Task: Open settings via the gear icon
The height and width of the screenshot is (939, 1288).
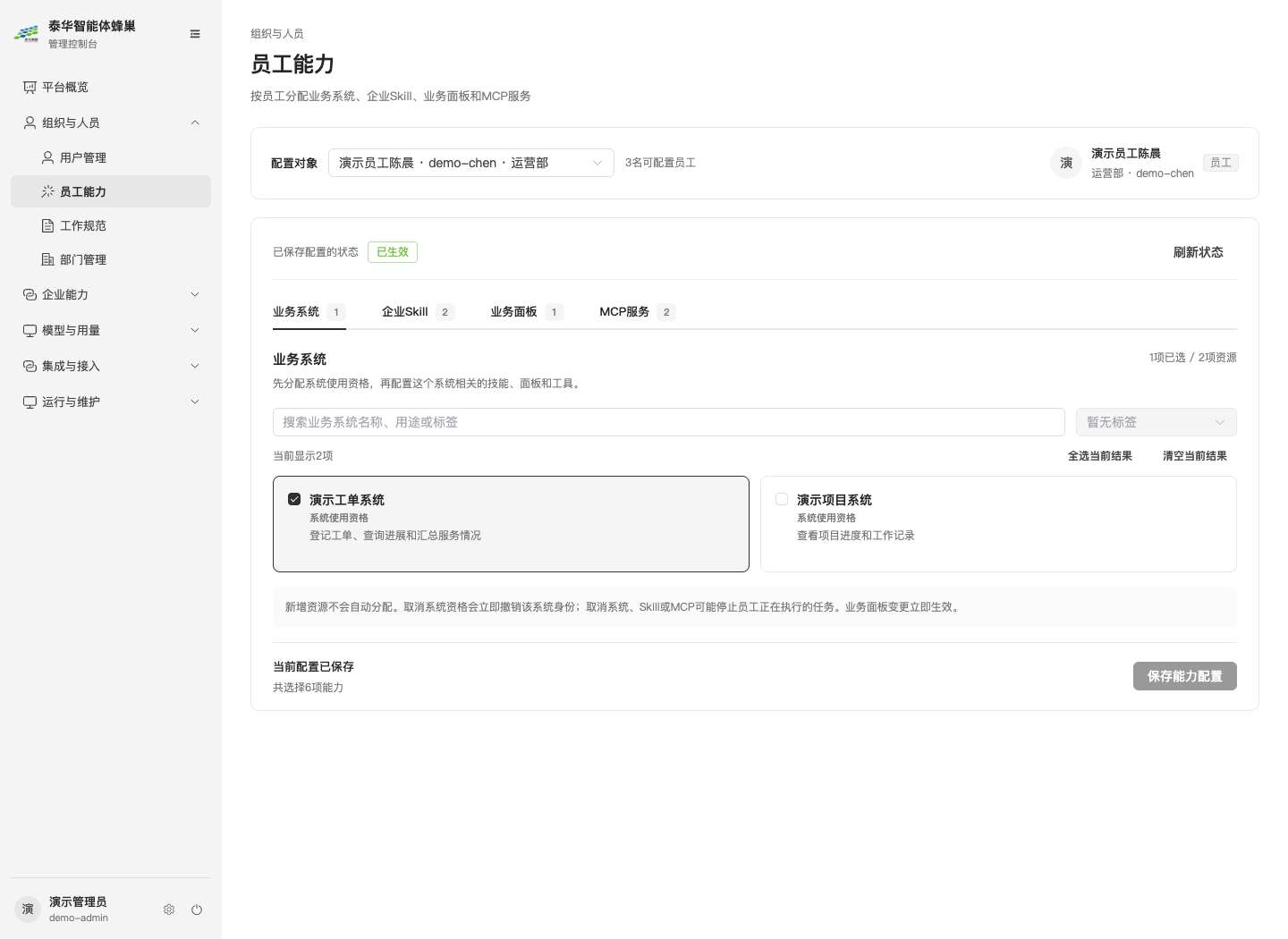Action: click(169, 909)
